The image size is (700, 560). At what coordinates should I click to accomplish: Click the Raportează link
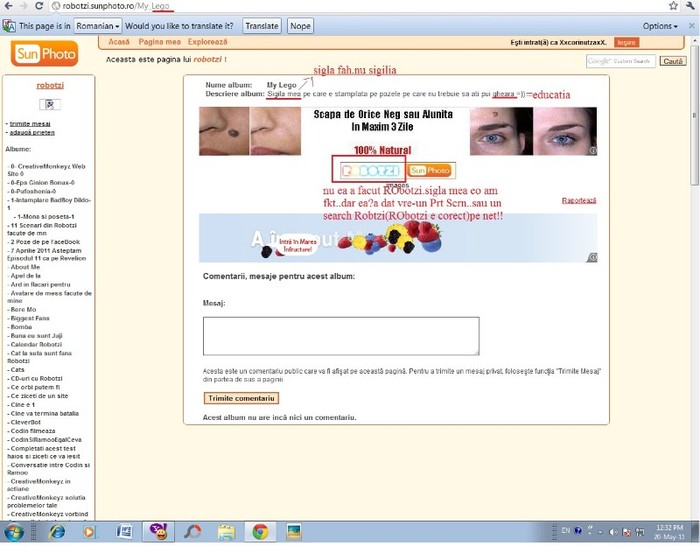579,200
